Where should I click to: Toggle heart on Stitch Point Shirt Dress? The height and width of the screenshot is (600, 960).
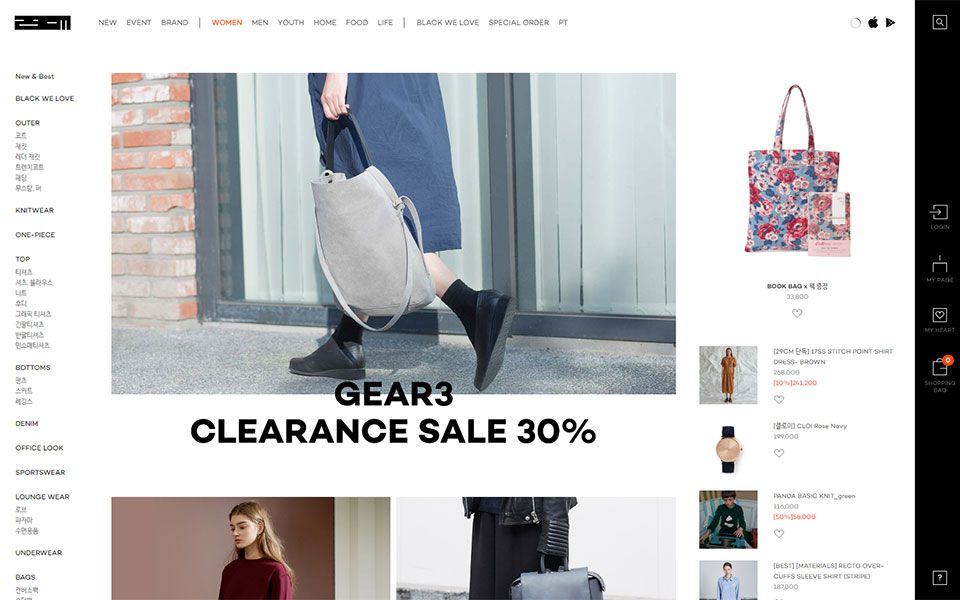tap(779, 399)
